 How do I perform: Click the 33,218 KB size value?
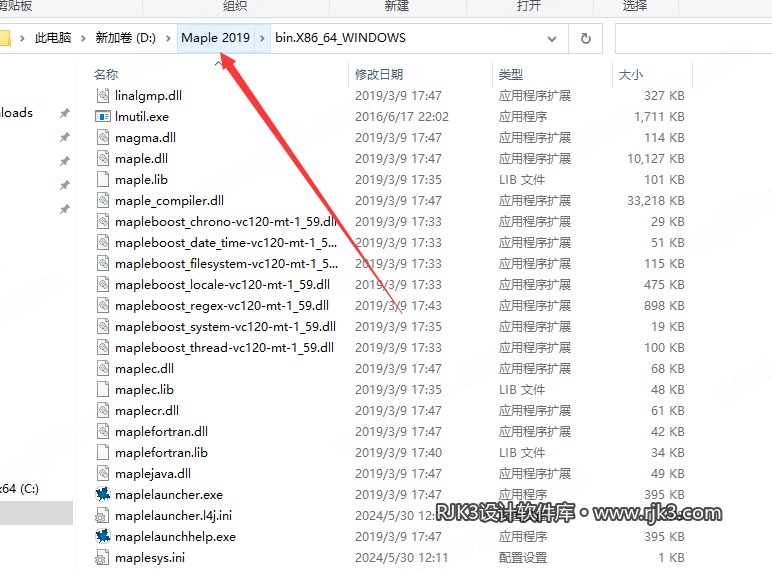tap(656, 201)
